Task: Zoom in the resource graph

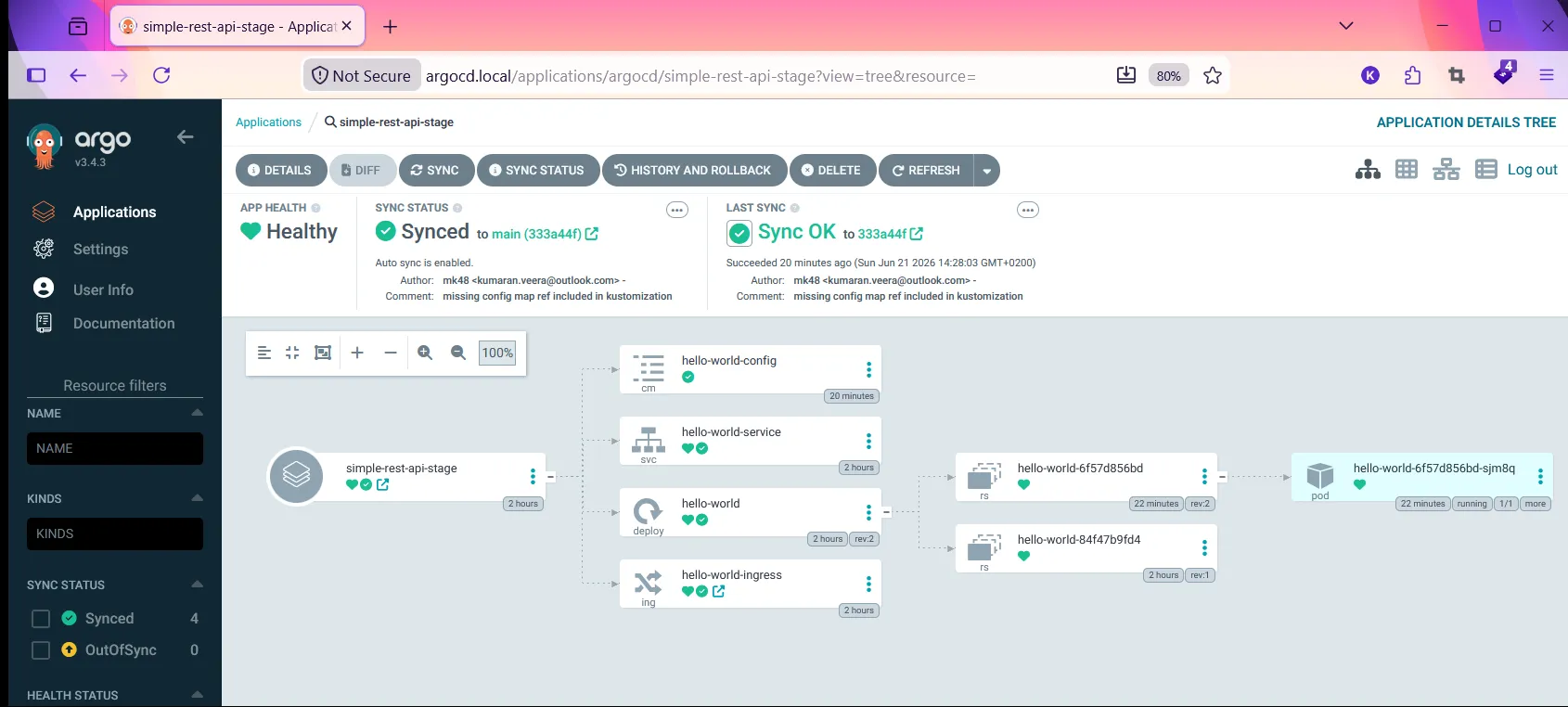Action: click(425, 353)
